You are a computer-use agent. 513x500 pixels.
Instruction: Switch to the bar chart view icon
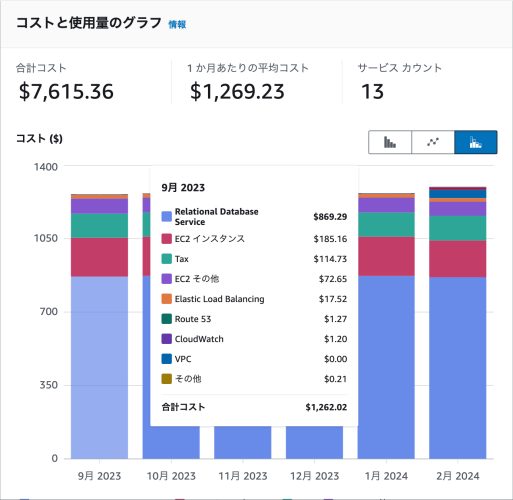coord(390,142)
